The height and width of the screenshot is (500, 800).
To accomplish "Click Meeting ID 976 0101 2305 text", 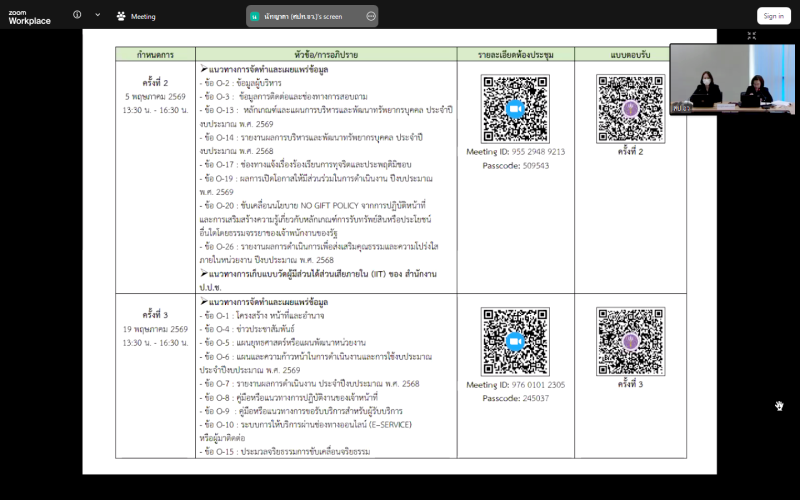I will (515, 384).
